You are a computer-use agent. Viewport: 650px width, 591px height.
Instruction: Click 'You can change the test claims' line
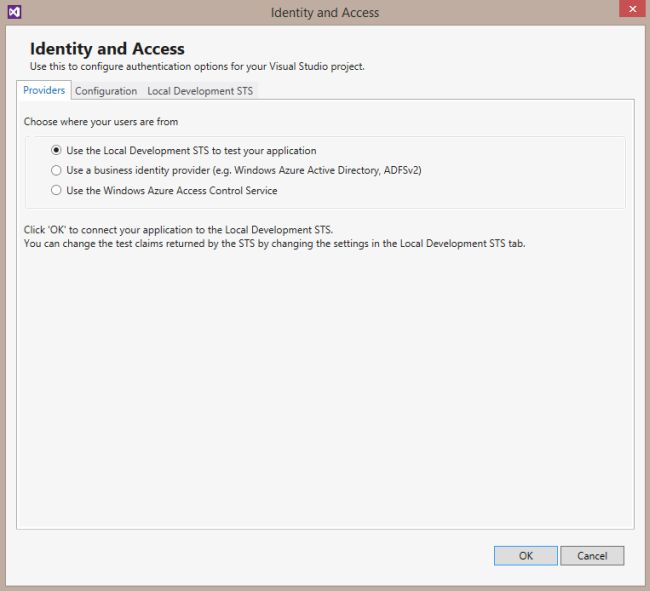(x=274, y=243)
